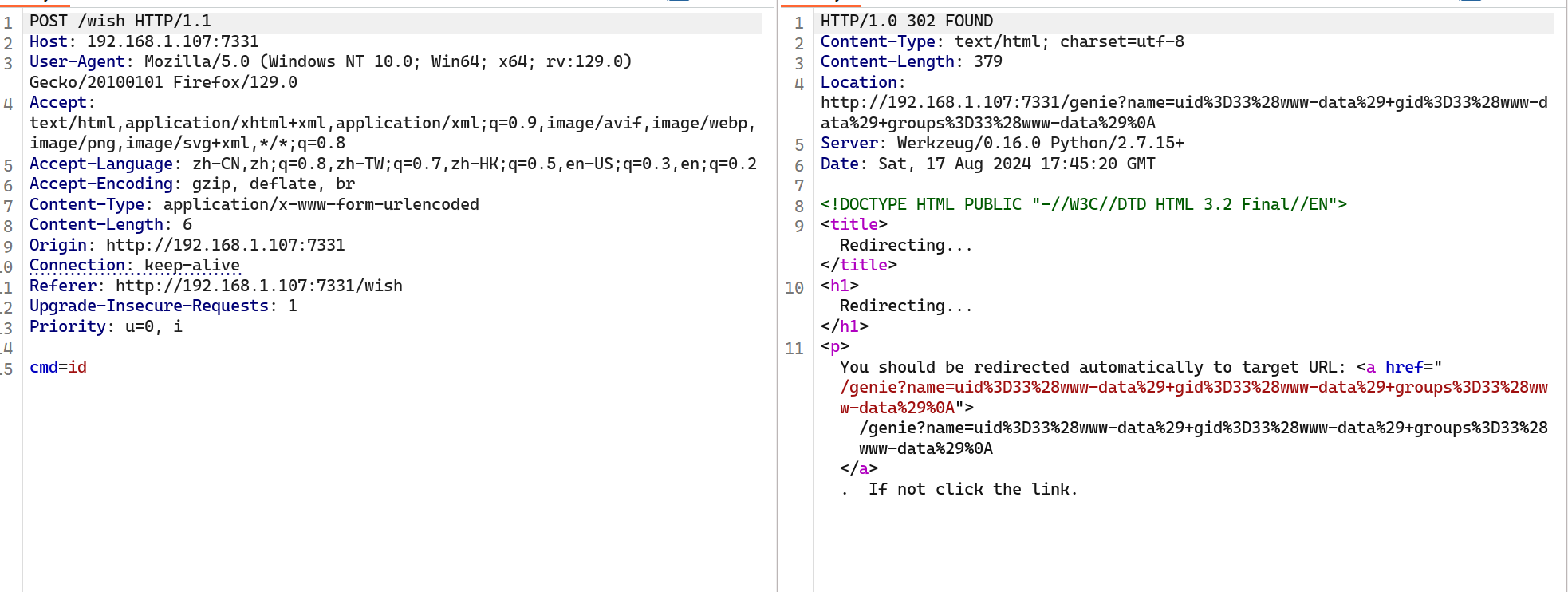Screen dimensions: 1568x592
Task: Click the Server header name in response
Action: point(849,143)
